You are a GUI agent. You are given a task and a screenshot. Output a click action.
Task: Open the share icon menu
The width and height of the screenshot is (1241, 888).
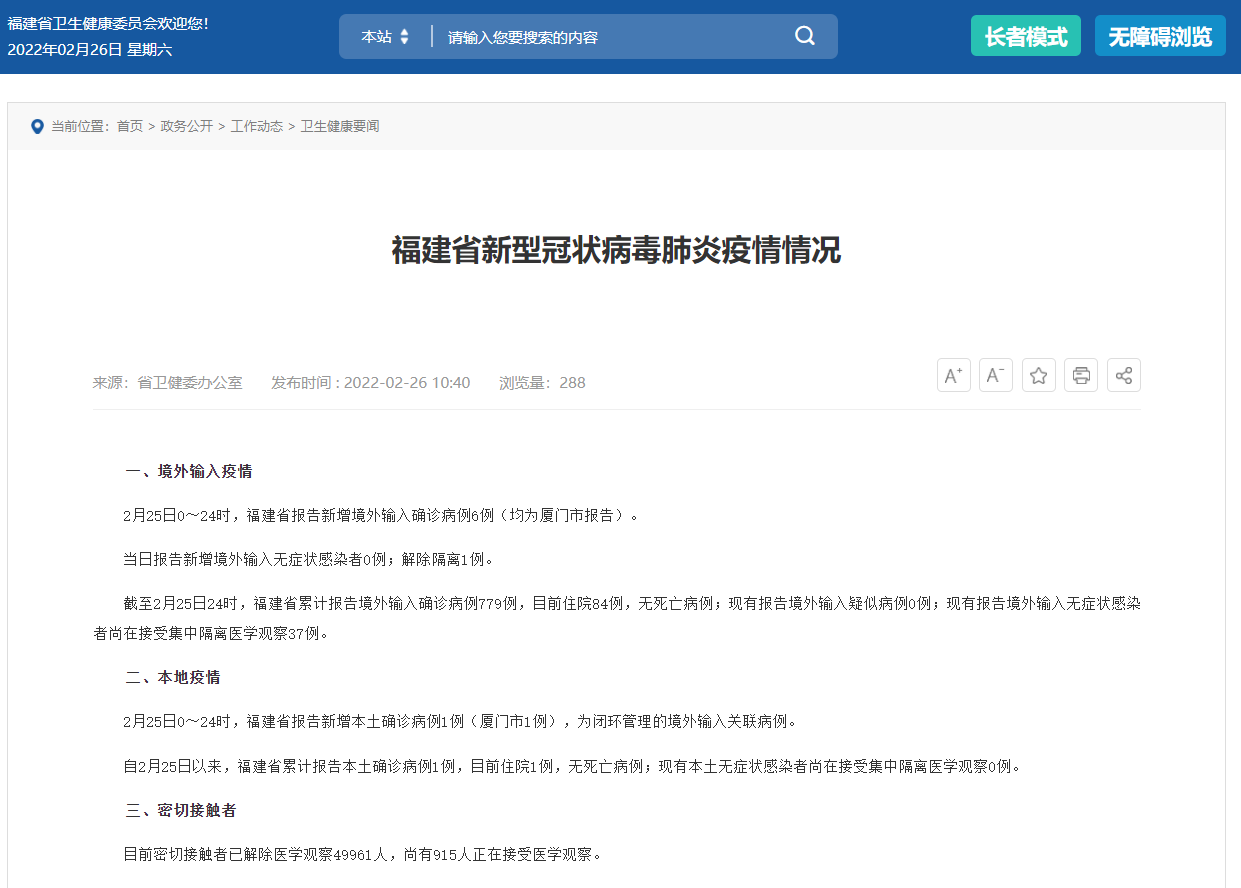click(x=1124, y=375)
